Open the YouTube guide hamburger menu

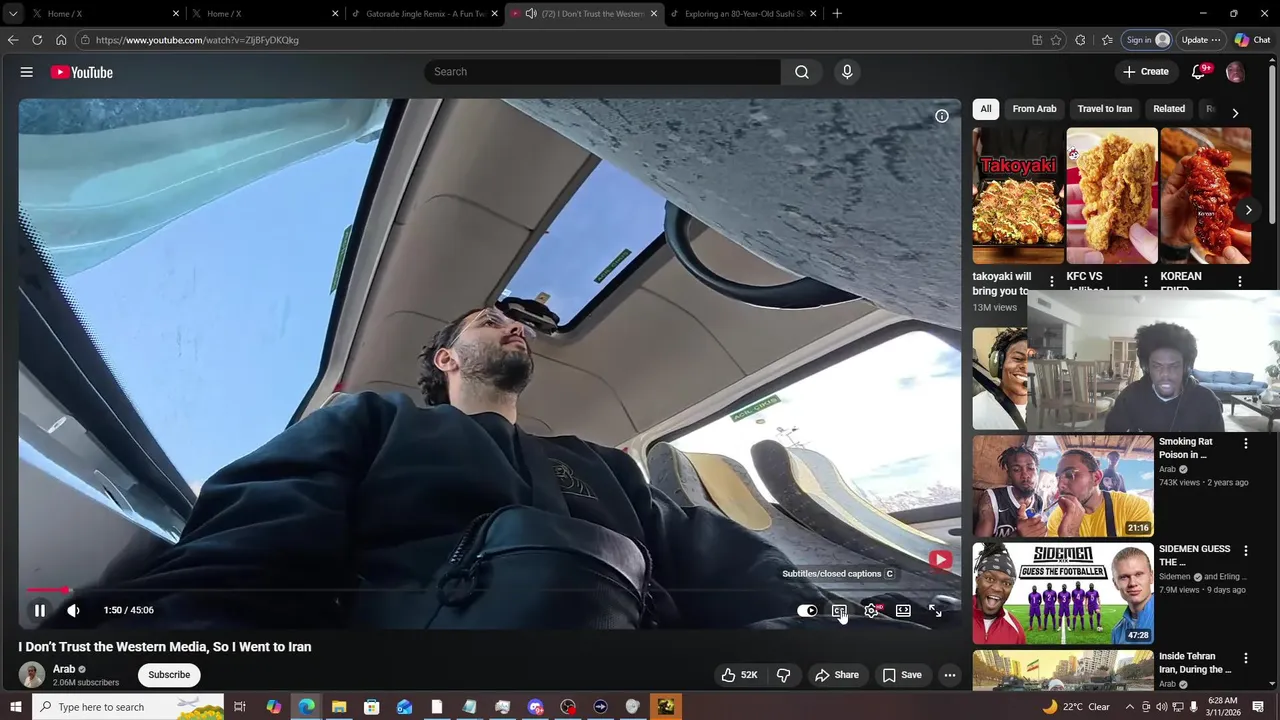pos(27,72)
